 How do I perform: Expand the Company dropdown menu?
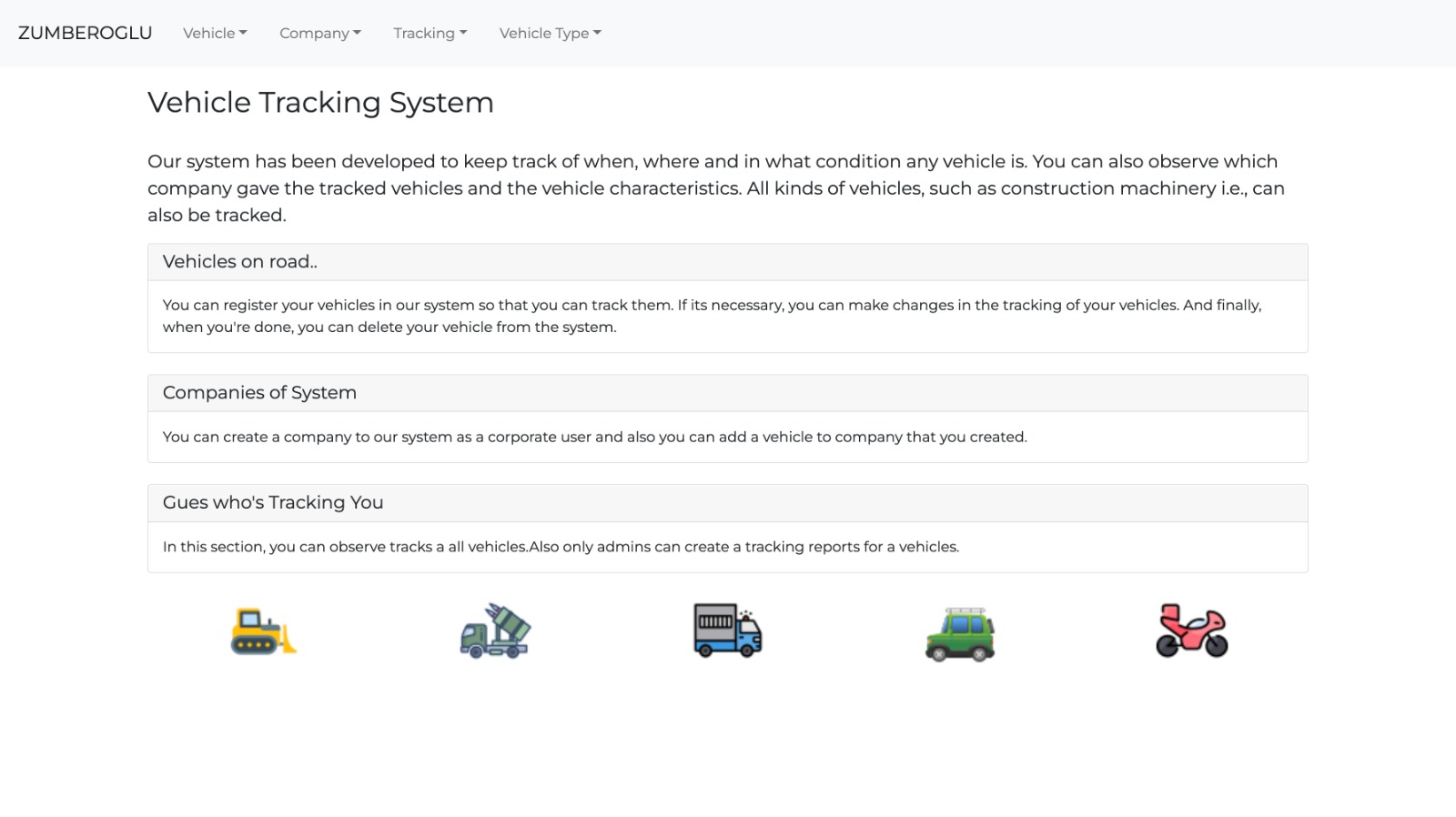tap(320, 33)
